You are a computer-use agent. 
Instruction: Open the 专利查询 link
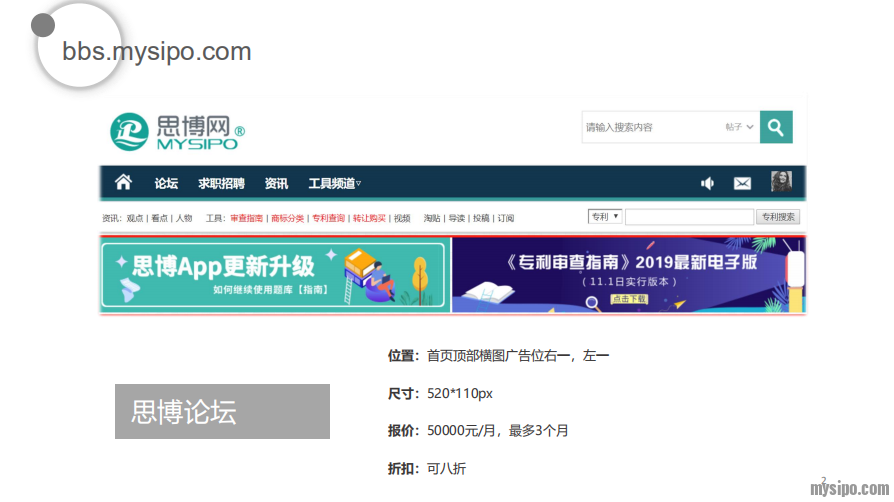(x=328, y=218)
